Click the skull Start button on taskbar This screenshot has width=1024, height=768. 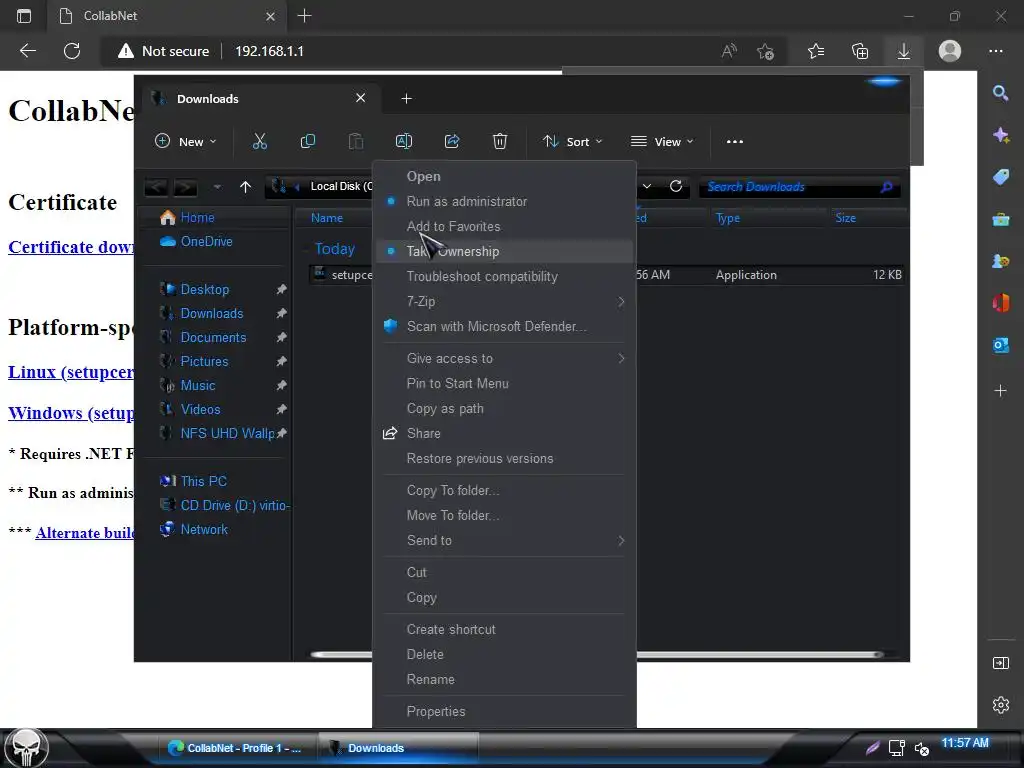[x=26, y=748]
